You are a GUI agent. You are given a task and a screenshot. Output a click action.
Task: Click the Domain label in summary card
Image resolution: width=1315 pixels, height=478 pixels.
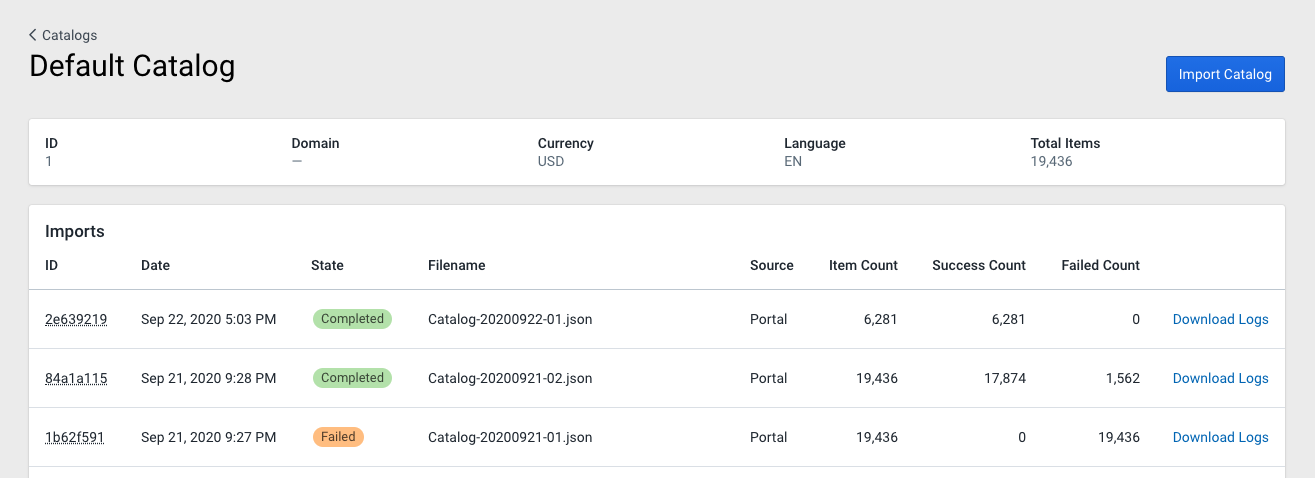pyautogui.click(x=315, y=143)
